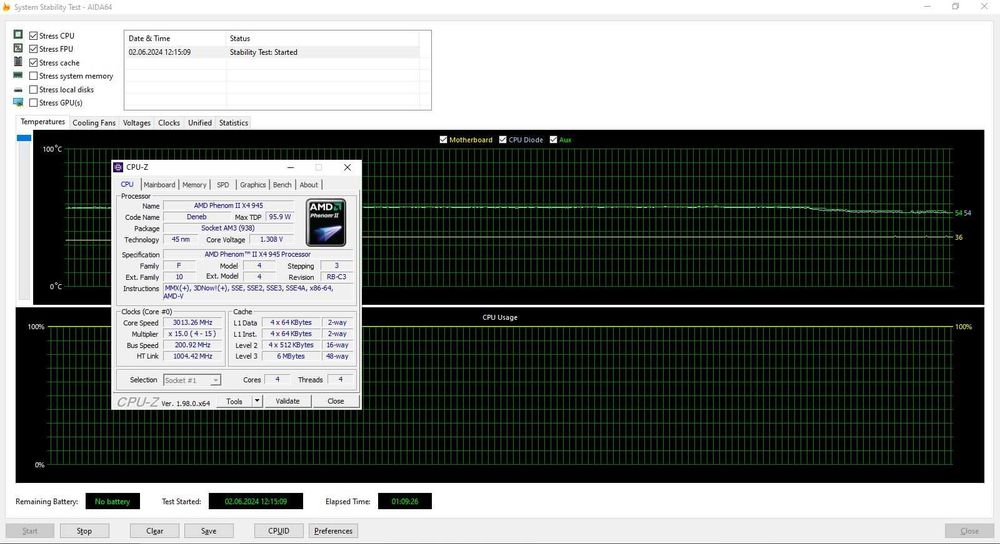Click the Level 3 cache 6 MBytes value

pos(291,356)
